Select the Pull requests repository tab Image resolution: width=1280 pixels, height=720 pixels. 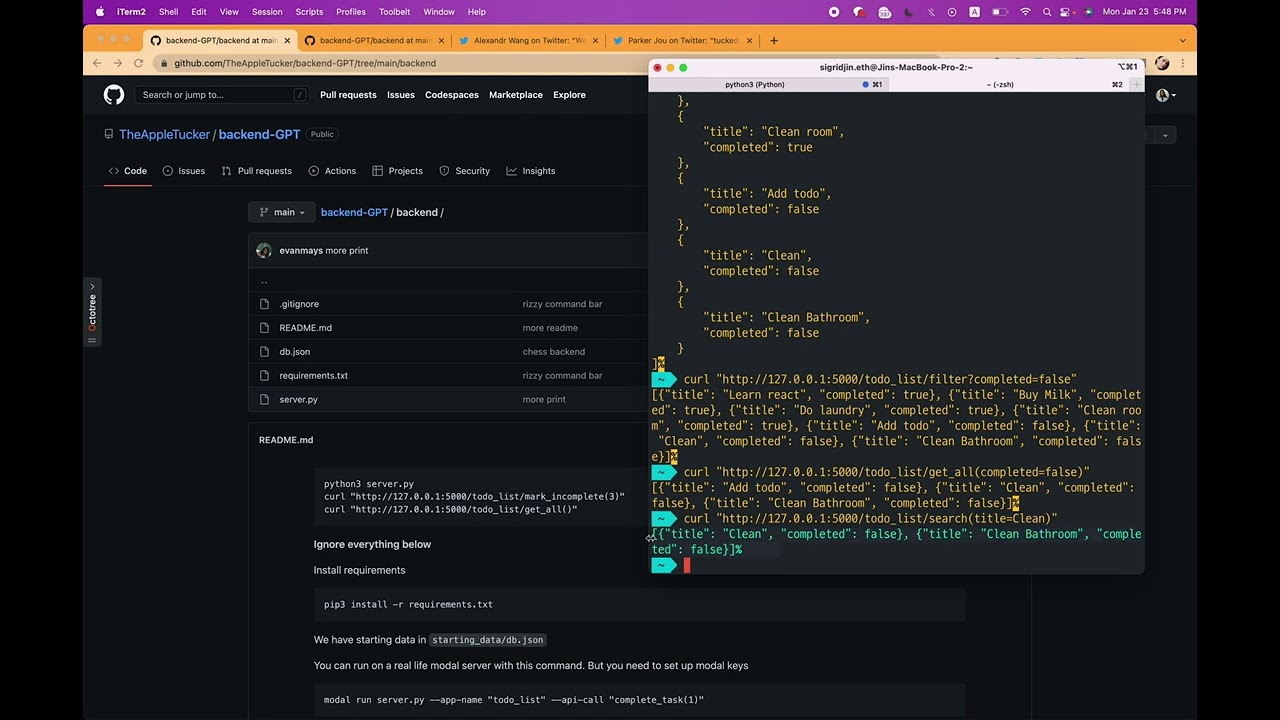[257, 171]
